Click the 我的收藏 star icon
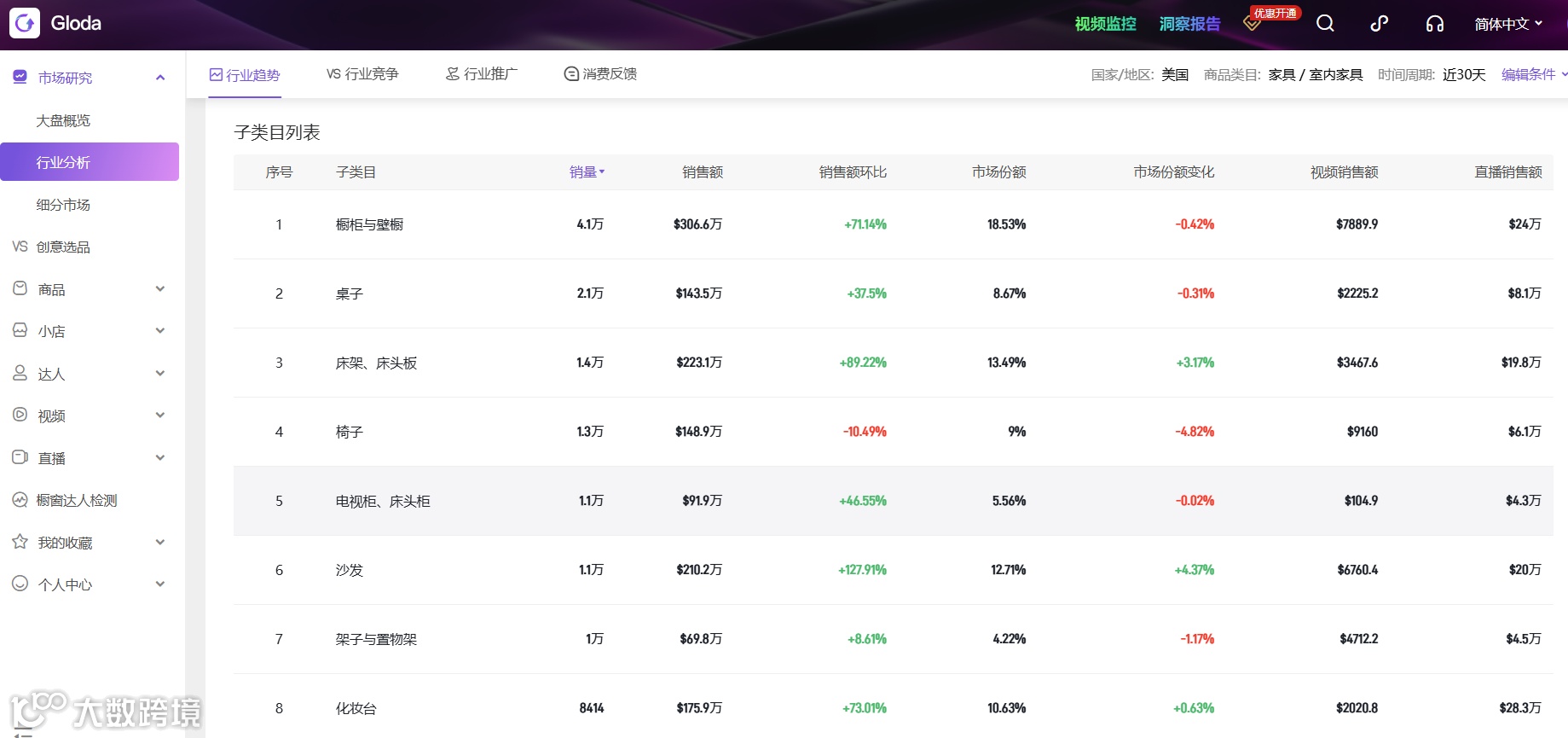This screenshot has height=738, width=1568. pos(20,542)
